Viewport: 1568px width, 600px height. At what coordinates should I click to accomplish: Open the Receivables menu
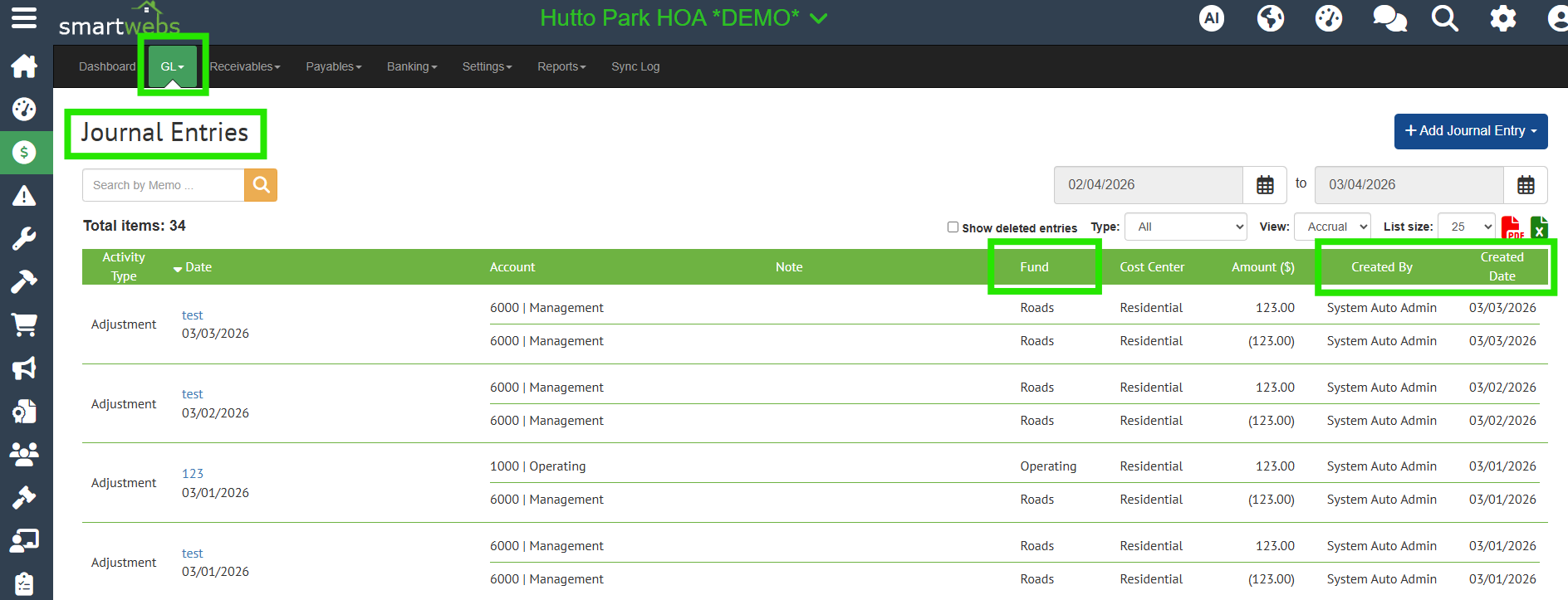pyautogui.click(x=245, y=66)
